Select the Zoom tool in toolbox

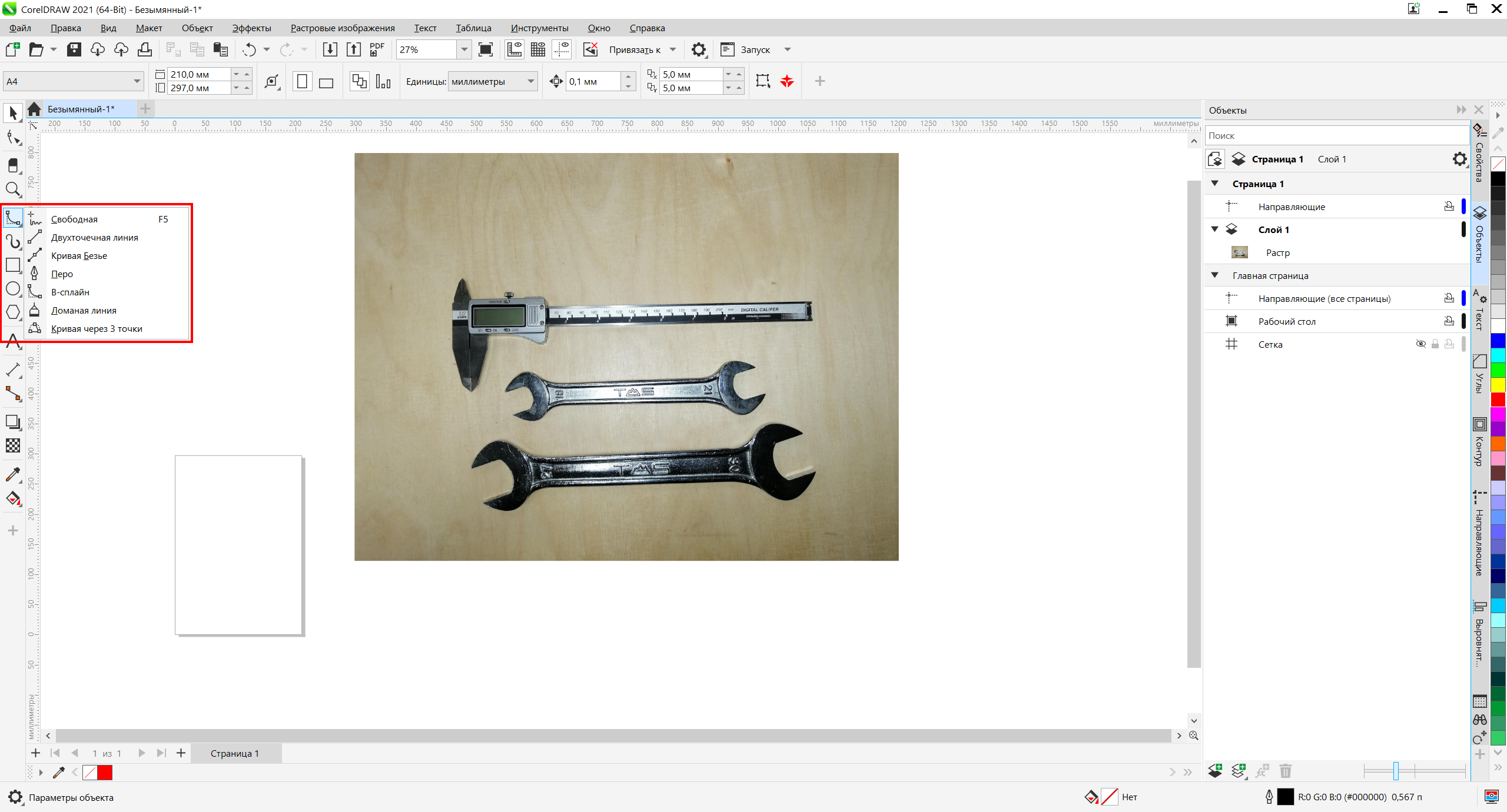(12, 189)
